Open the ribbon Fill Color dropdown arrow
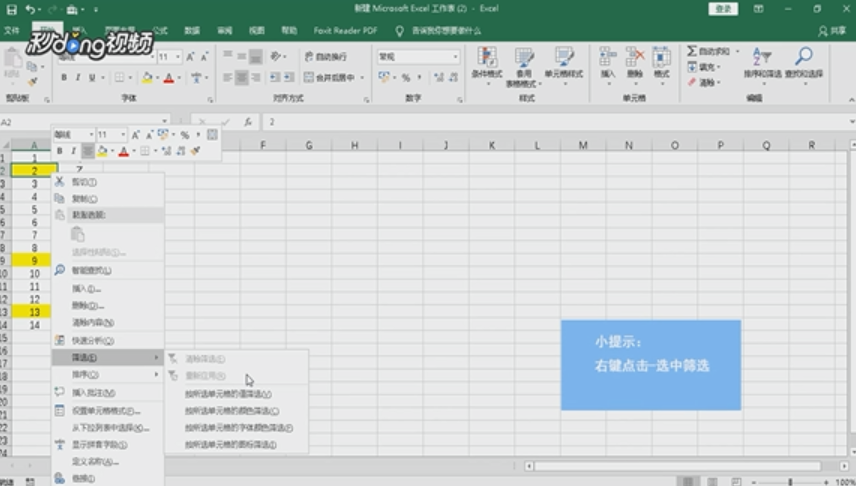The height and width of the screenshot is (486, 856). pyautogui.click(x=157, y=78)
